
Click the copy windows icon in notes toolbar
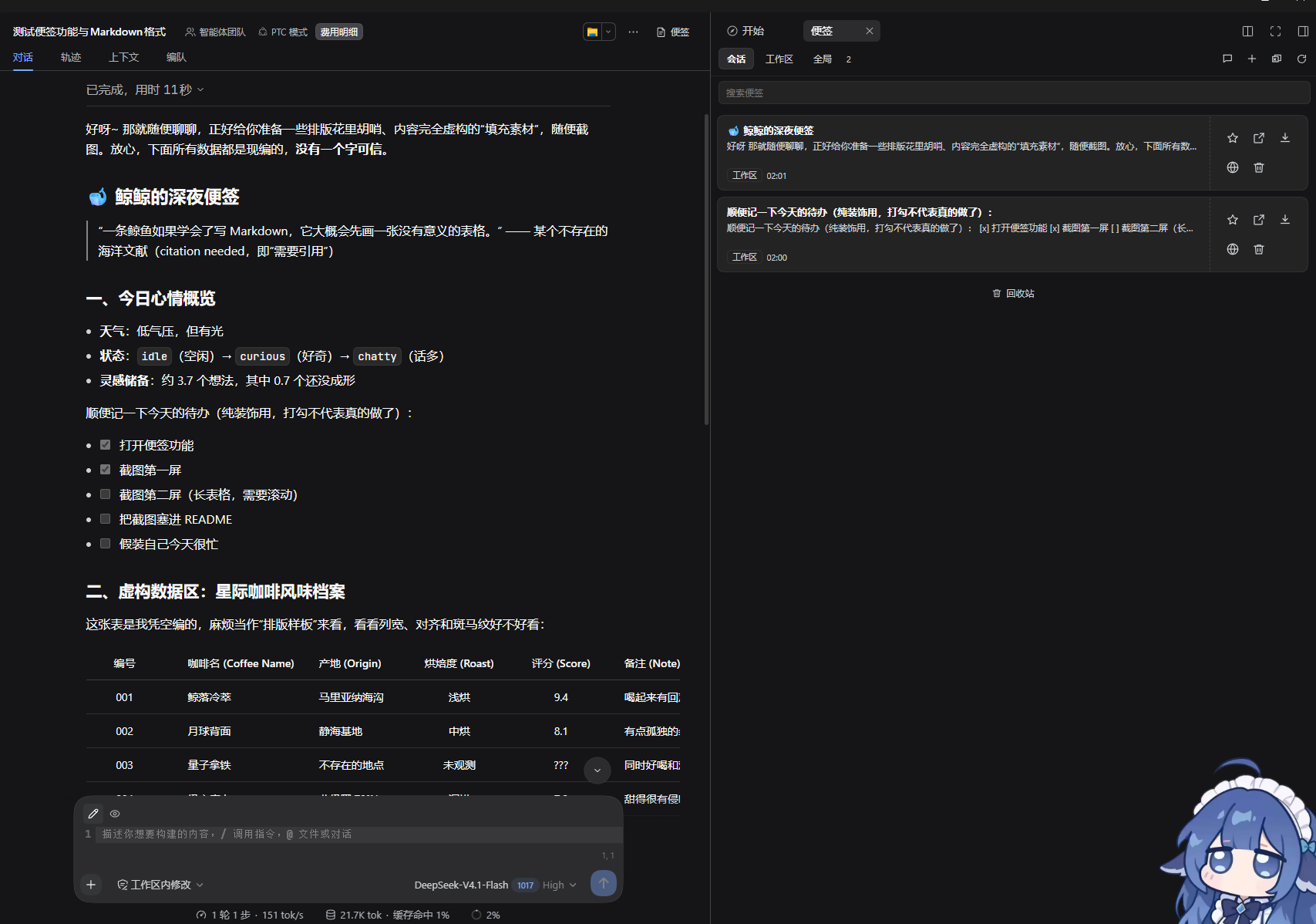(x=1277, y=59)
